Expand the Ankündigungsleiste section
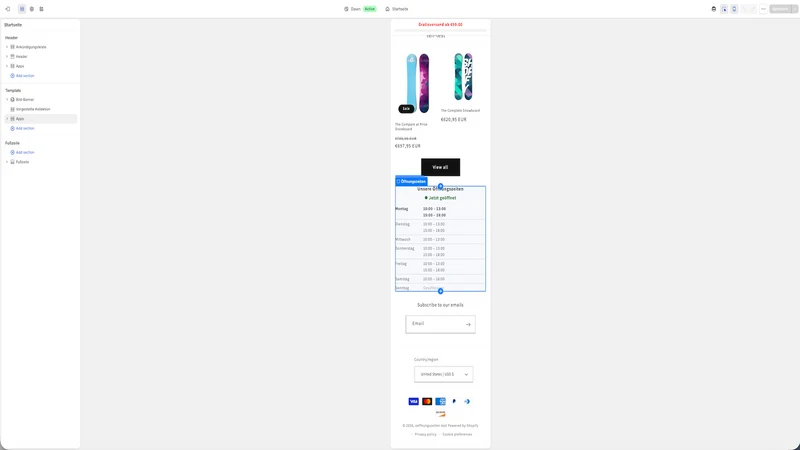This screenshot has width=800, height=450. pos(7,47)
